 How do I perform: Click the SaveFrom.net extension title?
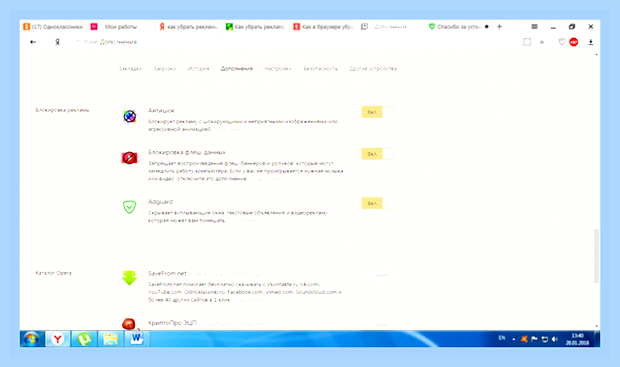[x=167, y=273]
